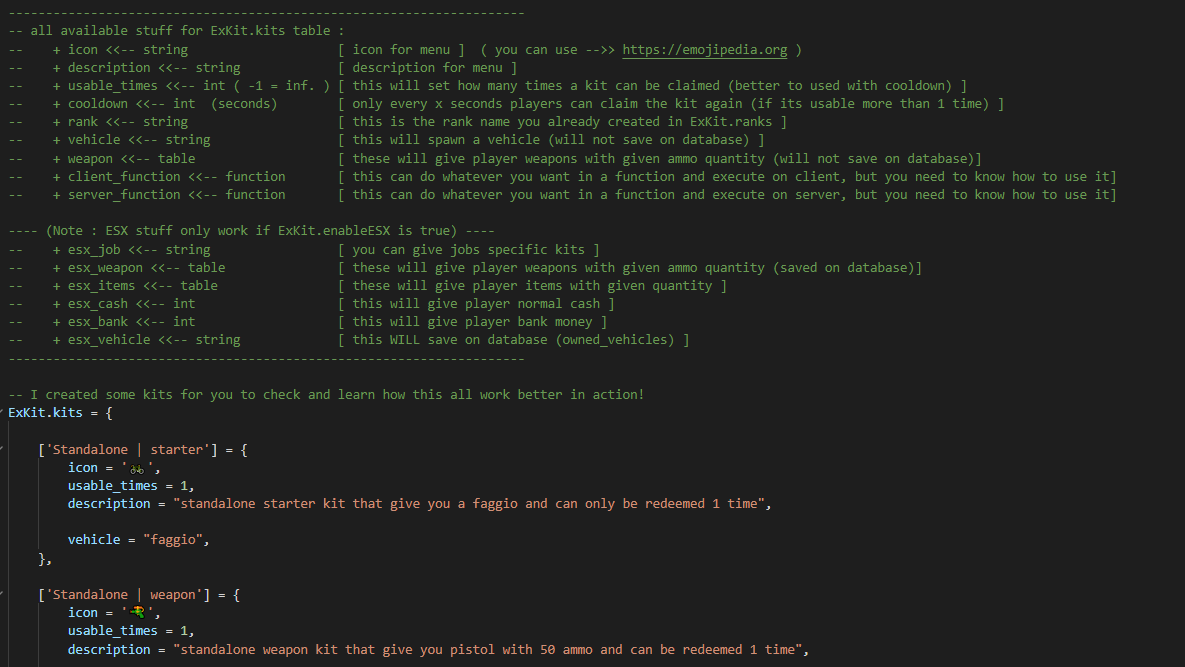Fold the 'Standalone | starter' block
Image resolution: width=1185 pixels, height=667 pixels.
[x=2, y=449]
